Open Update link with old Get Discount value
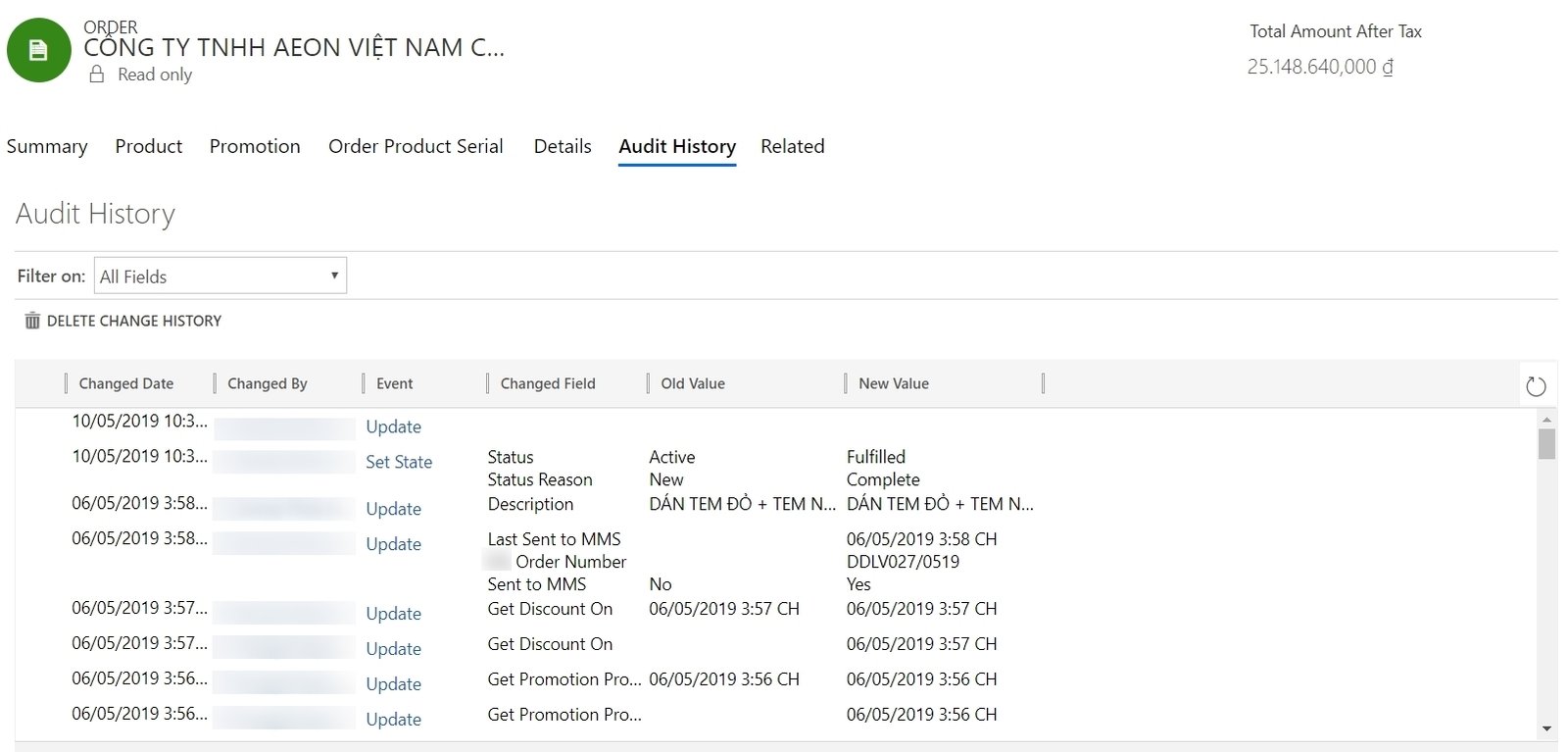Viewport: 1568px width, 752px height. click(394, 614)
